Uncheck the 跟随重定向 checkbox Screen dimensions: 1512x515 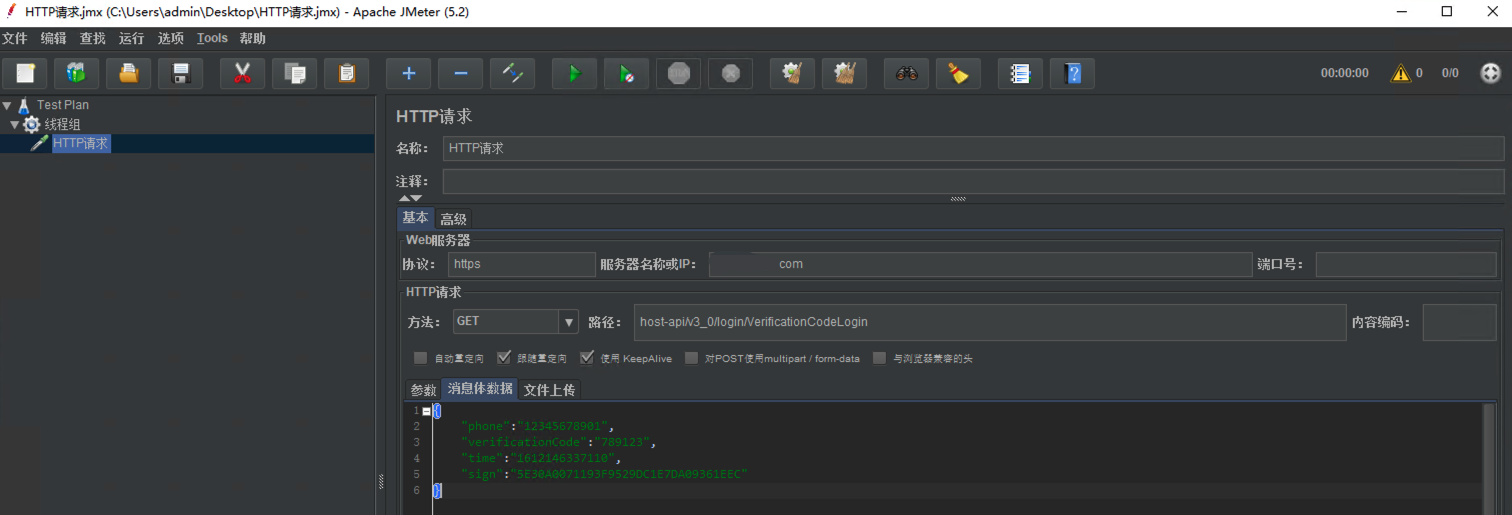tap(504, 358)
